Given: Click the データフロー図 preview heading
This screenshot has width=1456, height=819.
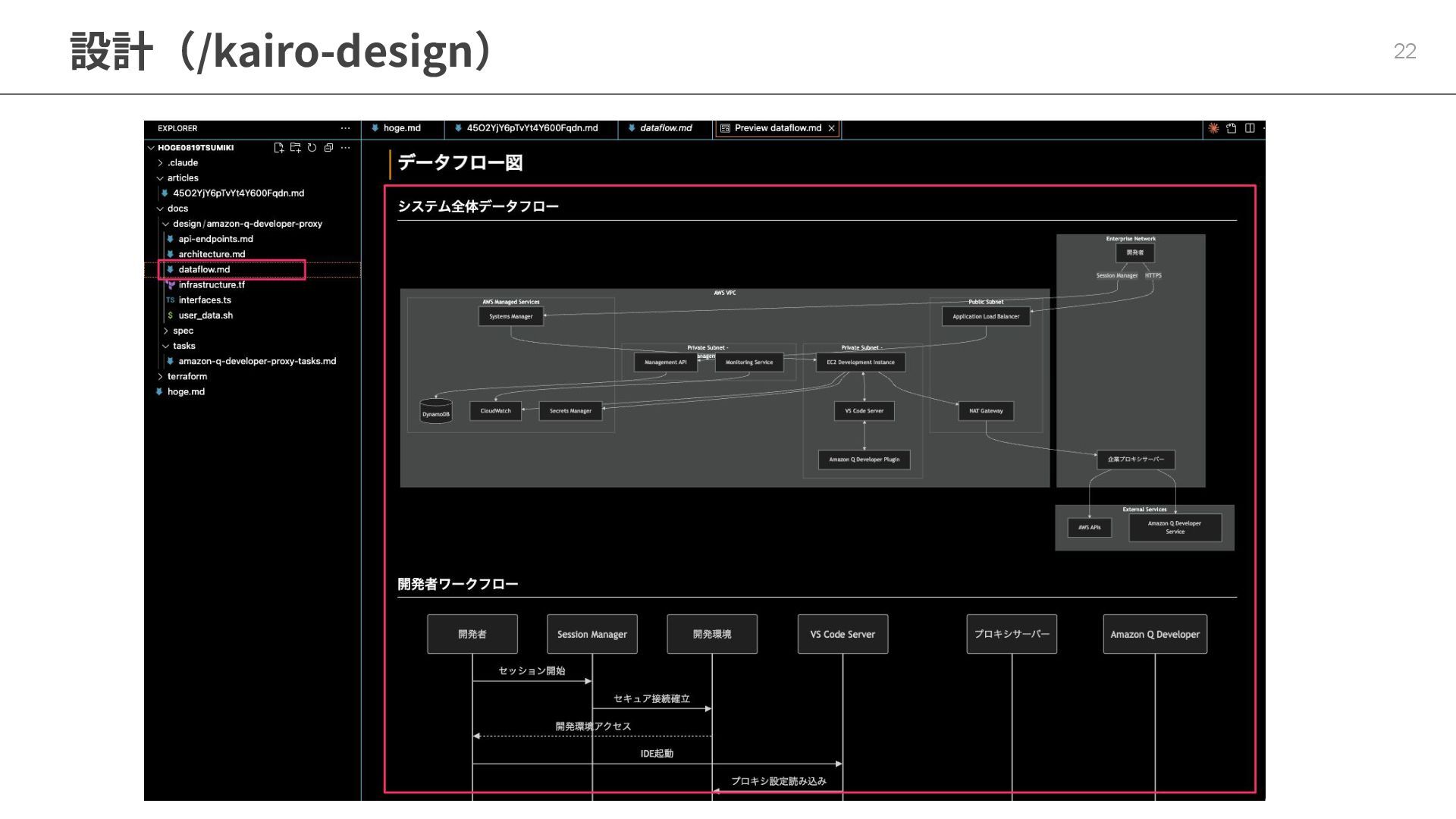Looking at the screenshot, I should click(x=460, y=162).
